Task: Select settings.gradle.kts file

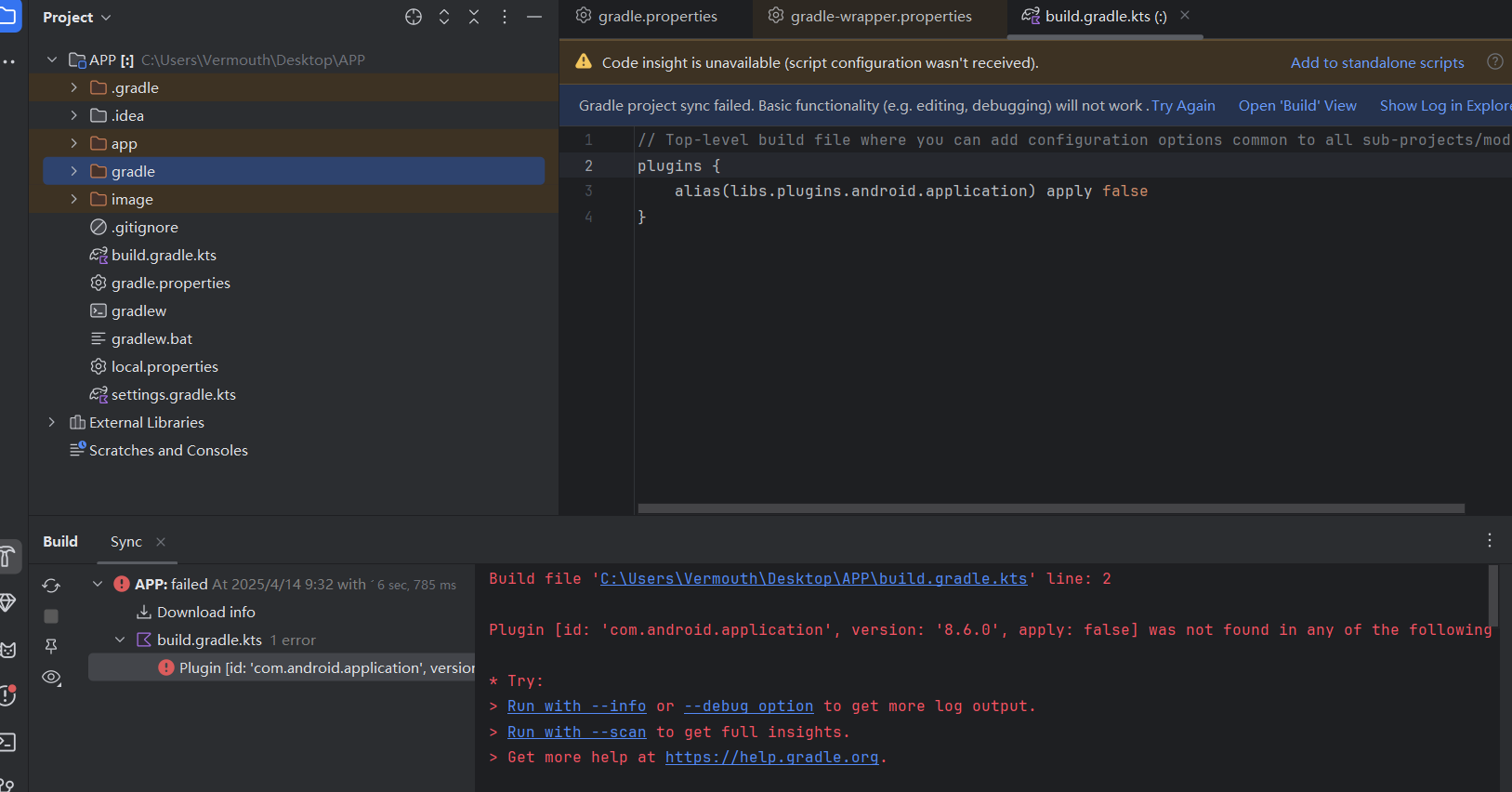Action: (163, 394)
